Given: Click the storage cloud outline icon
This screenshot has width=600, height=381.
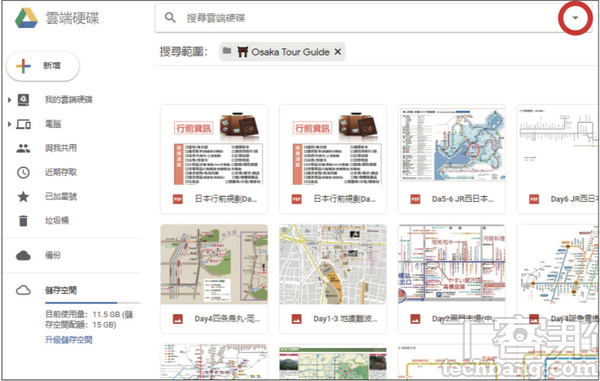Looking at the screenshot, I should point(23,290).
